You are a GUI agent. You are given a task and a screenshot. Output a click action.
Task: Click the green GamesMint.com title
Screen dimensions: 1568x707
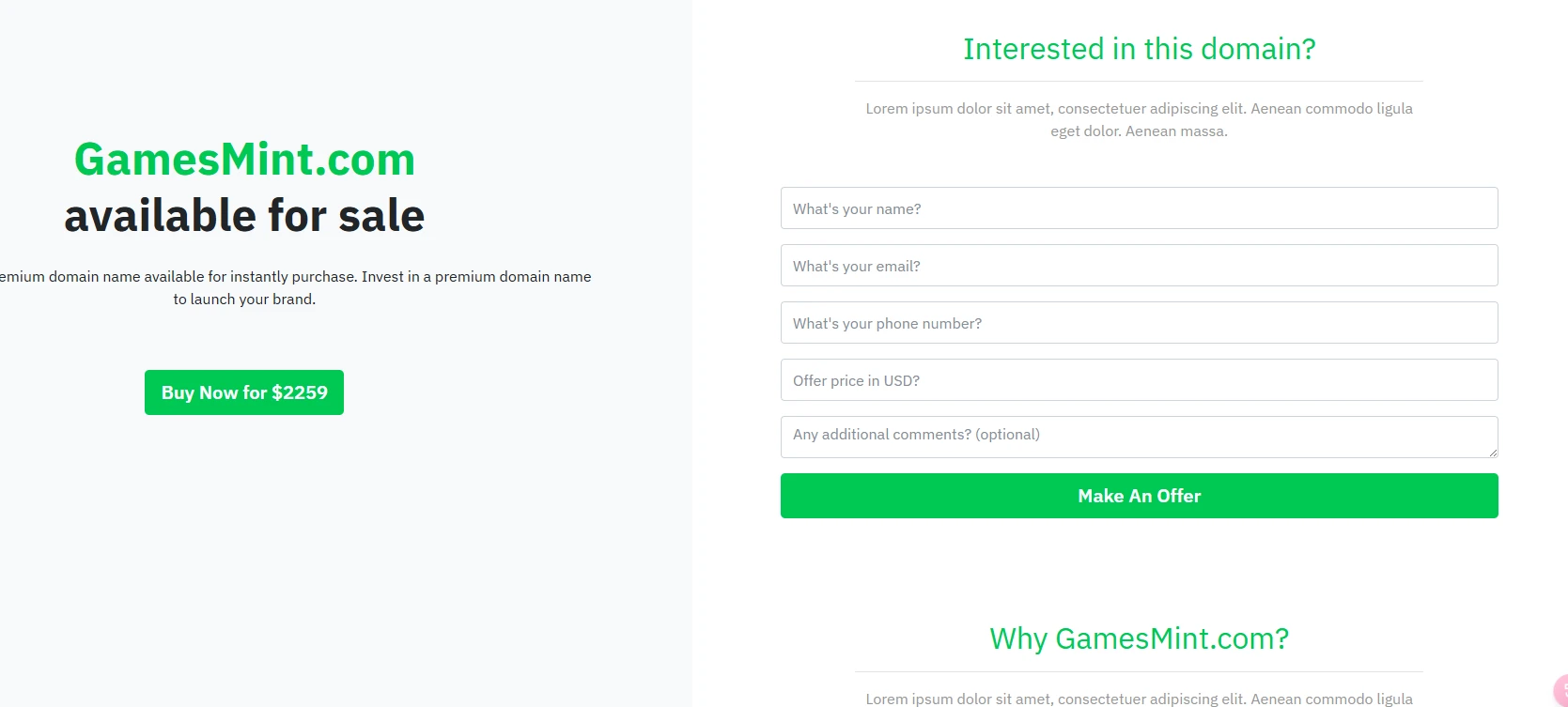(244, 160)
